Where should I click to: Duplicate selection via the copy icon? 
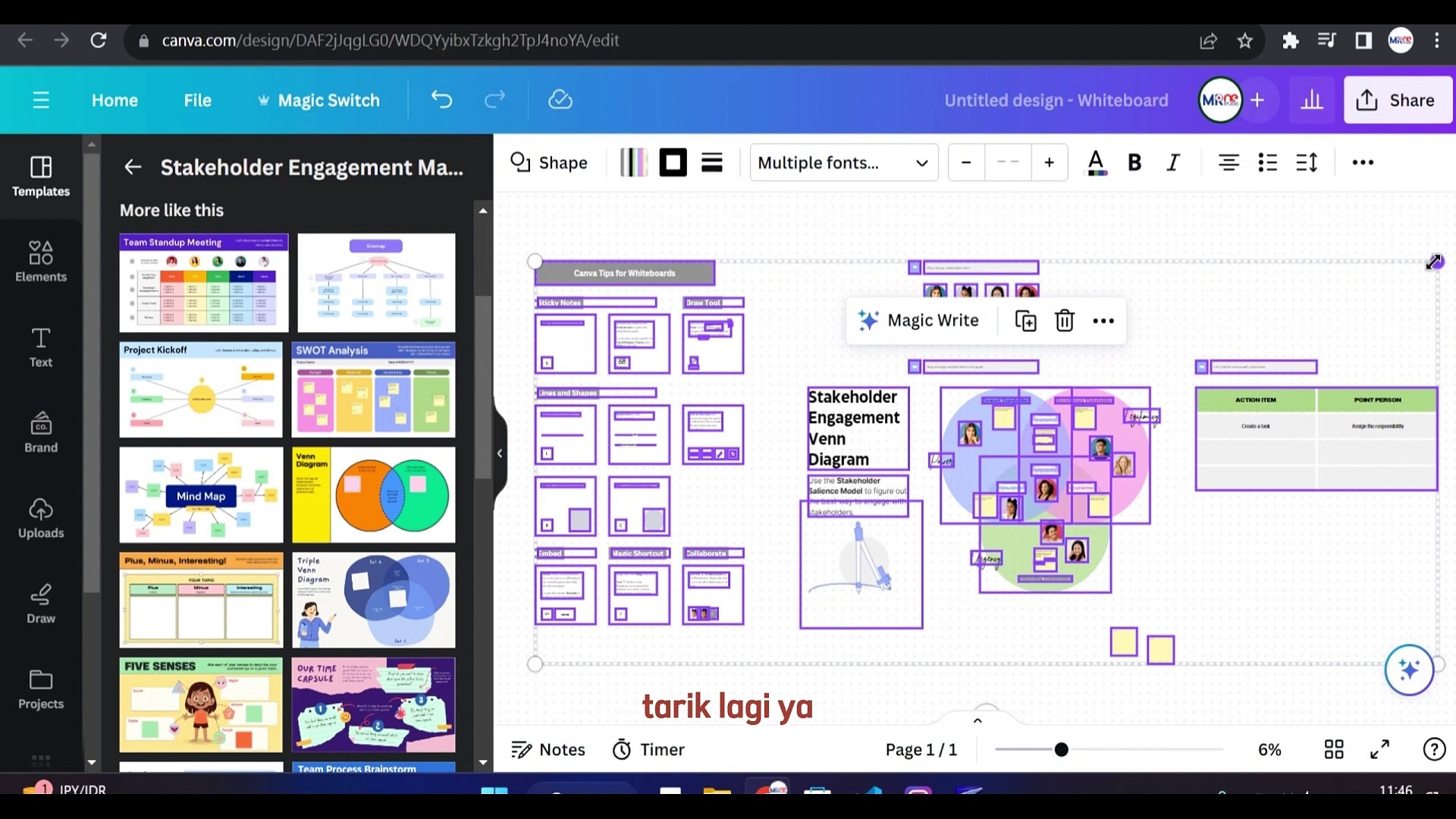[x=1025, y=320]
